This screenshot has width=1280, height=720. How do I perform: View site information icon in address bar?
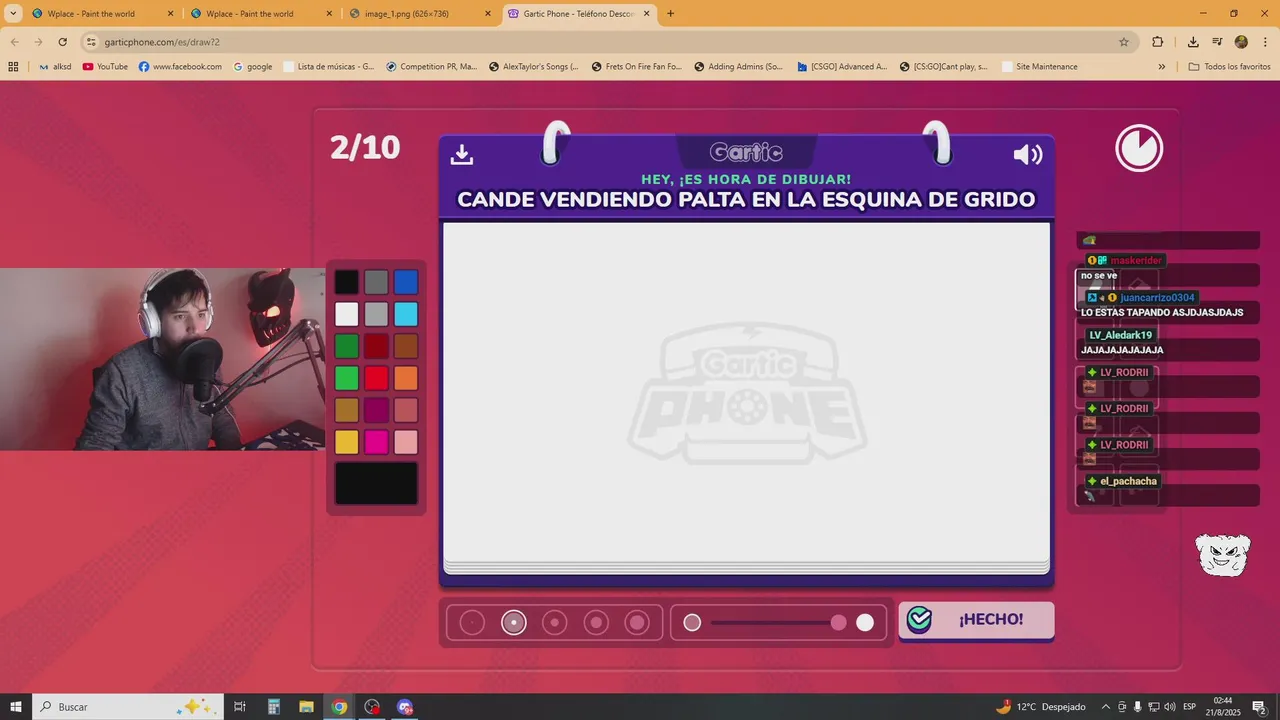click(x=91, y=42)
